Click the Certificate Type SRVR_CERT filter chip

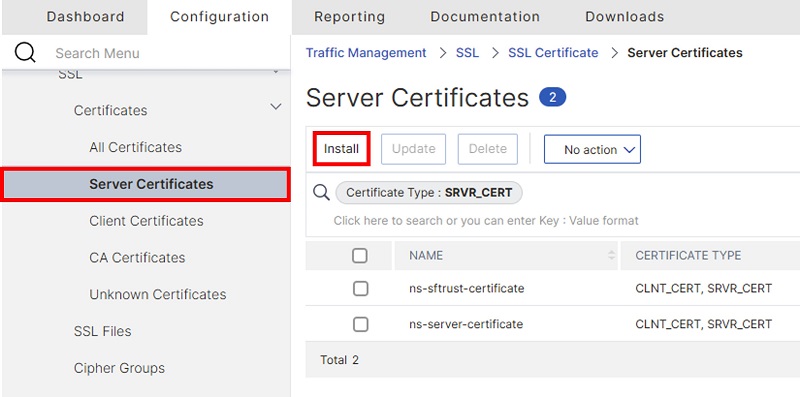point(429,193)
